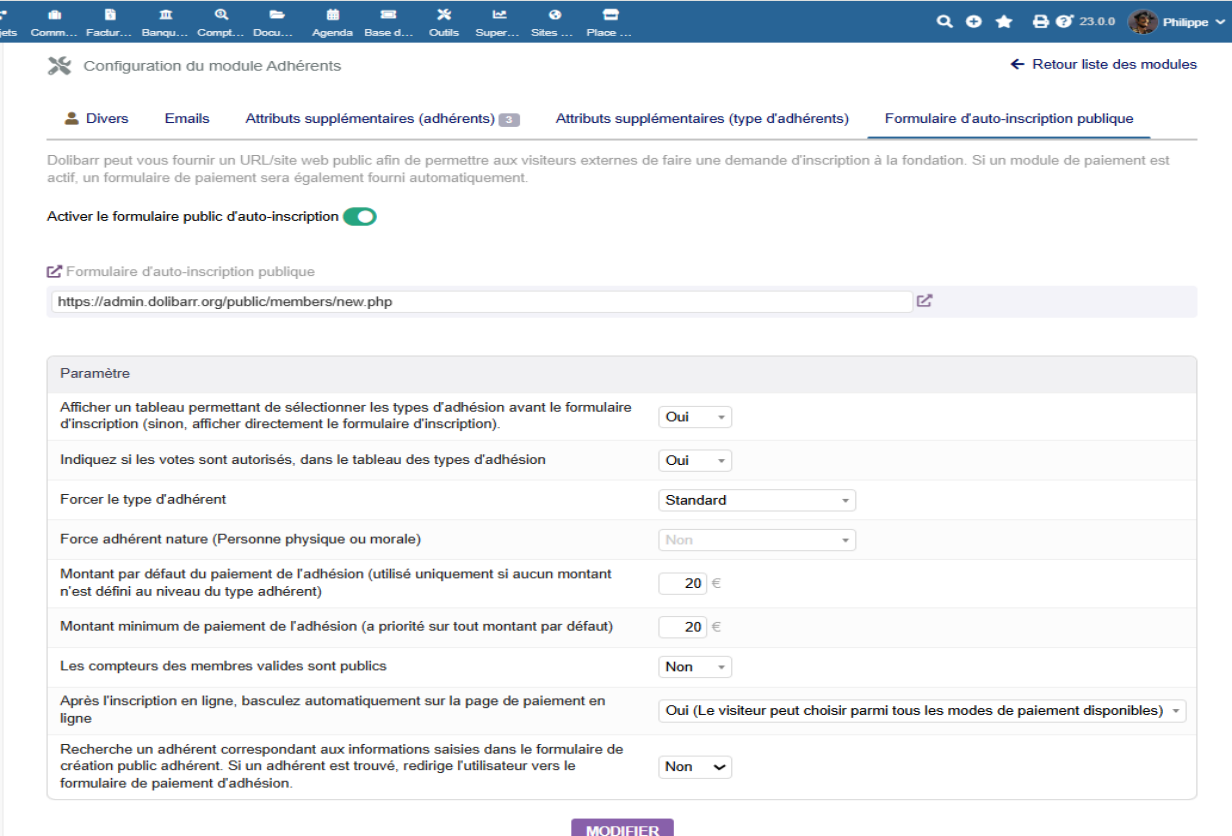This screenshot has width=1232, height=836.
Task: Open dropdown for showing membership types table
Action: pyautogui.click(x=695, y=417)
